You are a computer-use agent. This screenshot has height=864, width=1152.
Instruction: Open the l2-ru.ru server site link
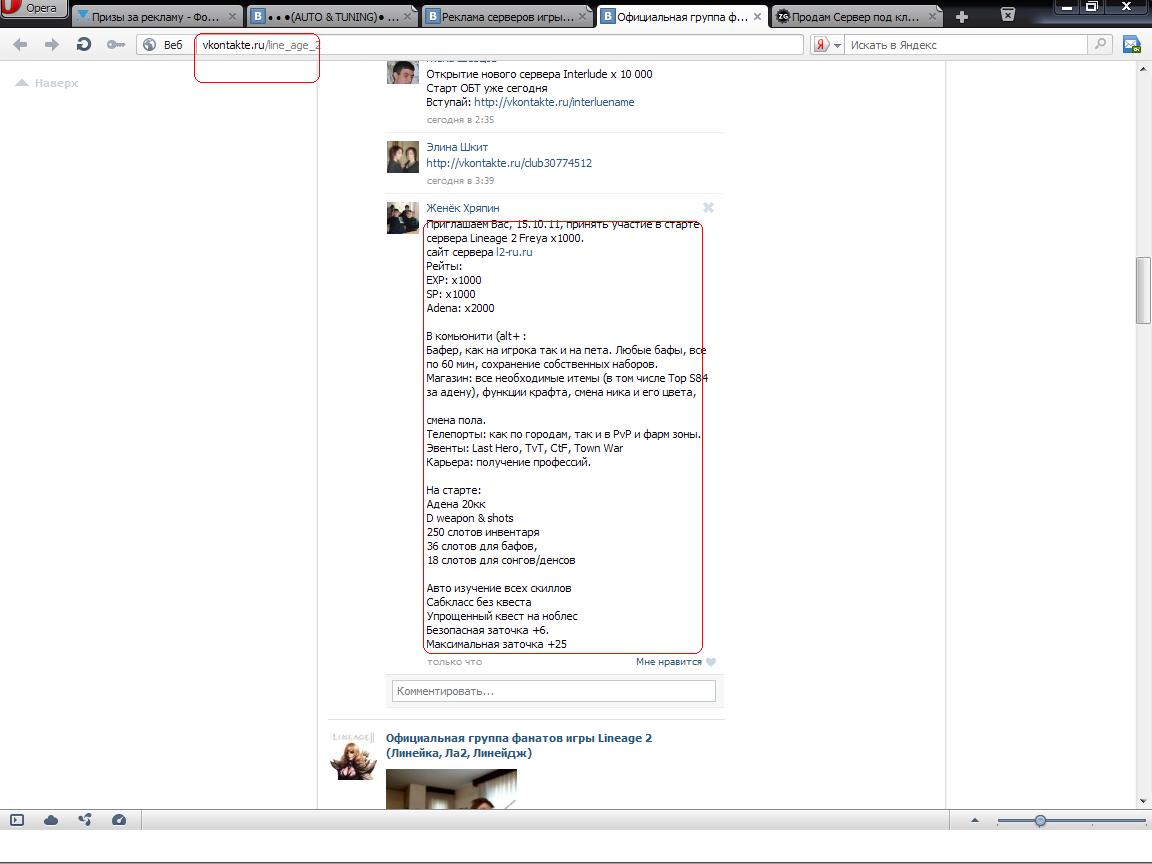pyautogui.click(x=514, y=252)
